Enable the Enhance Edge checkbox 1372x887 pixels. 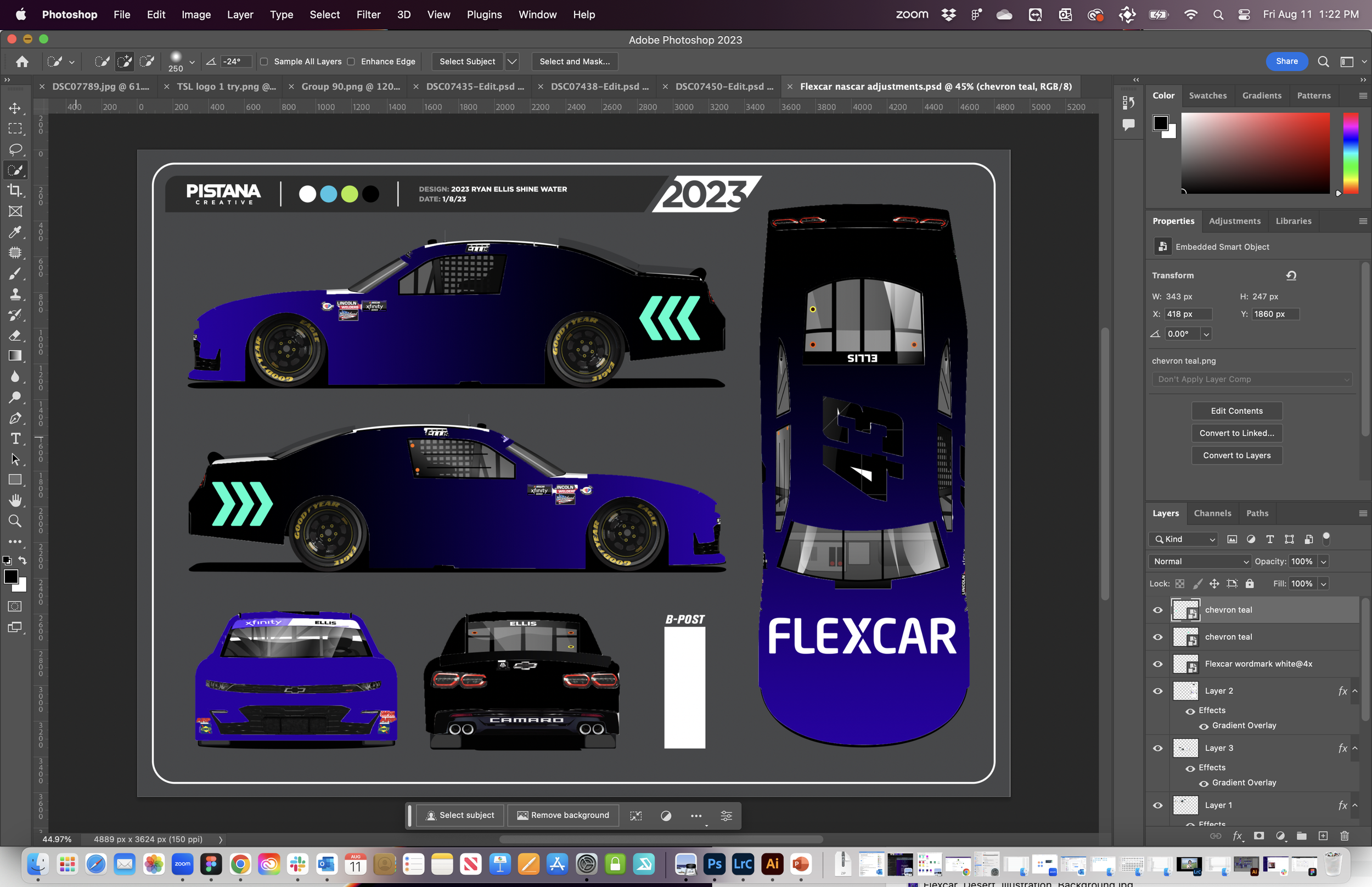click(x=351, y=61)
